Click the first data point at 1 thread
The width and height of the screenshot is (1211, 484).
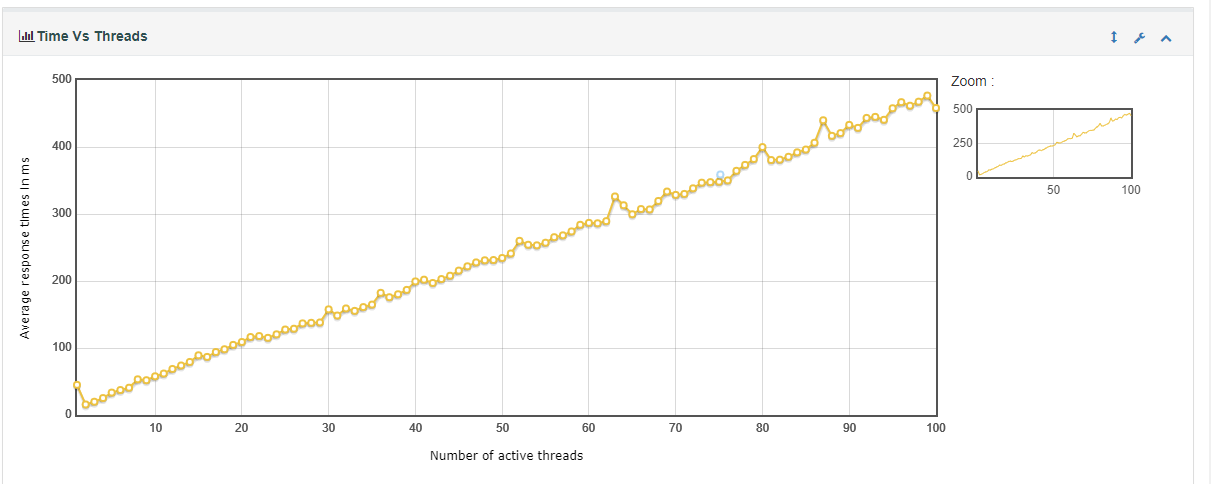coord(77,385)
